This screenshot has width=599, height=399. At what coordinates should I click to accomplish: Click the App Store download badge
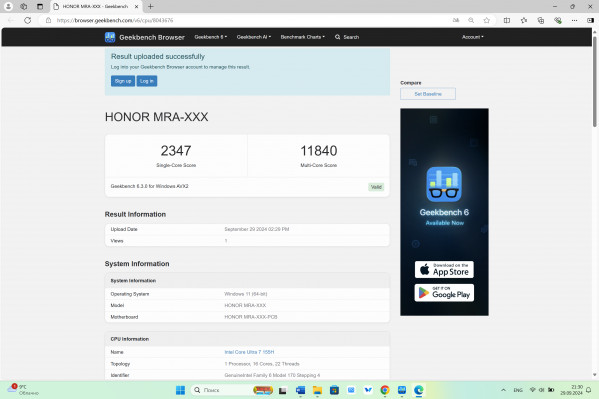444,269
